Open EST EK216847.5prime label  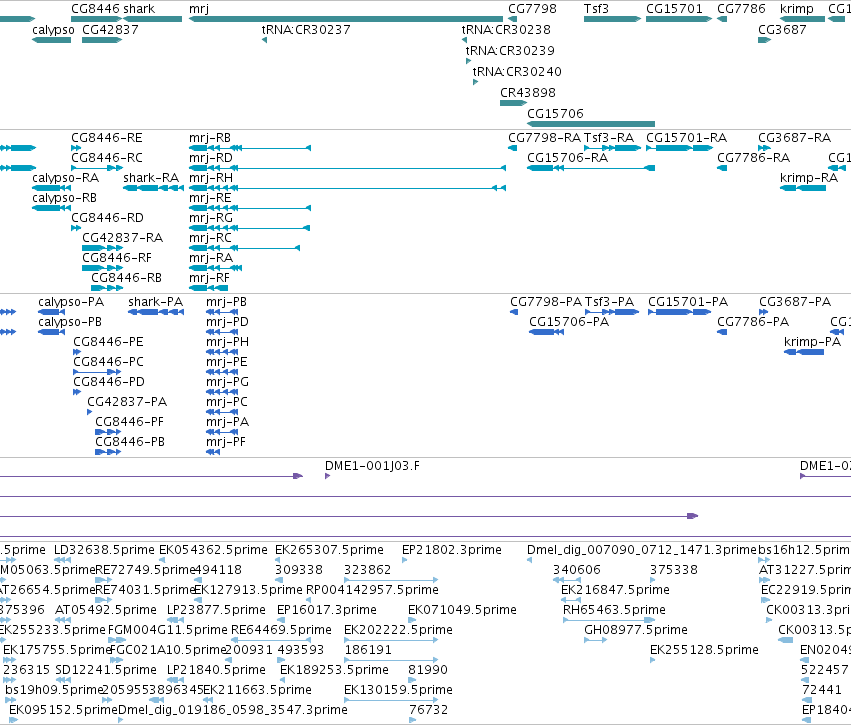click(x=615, y=590)
